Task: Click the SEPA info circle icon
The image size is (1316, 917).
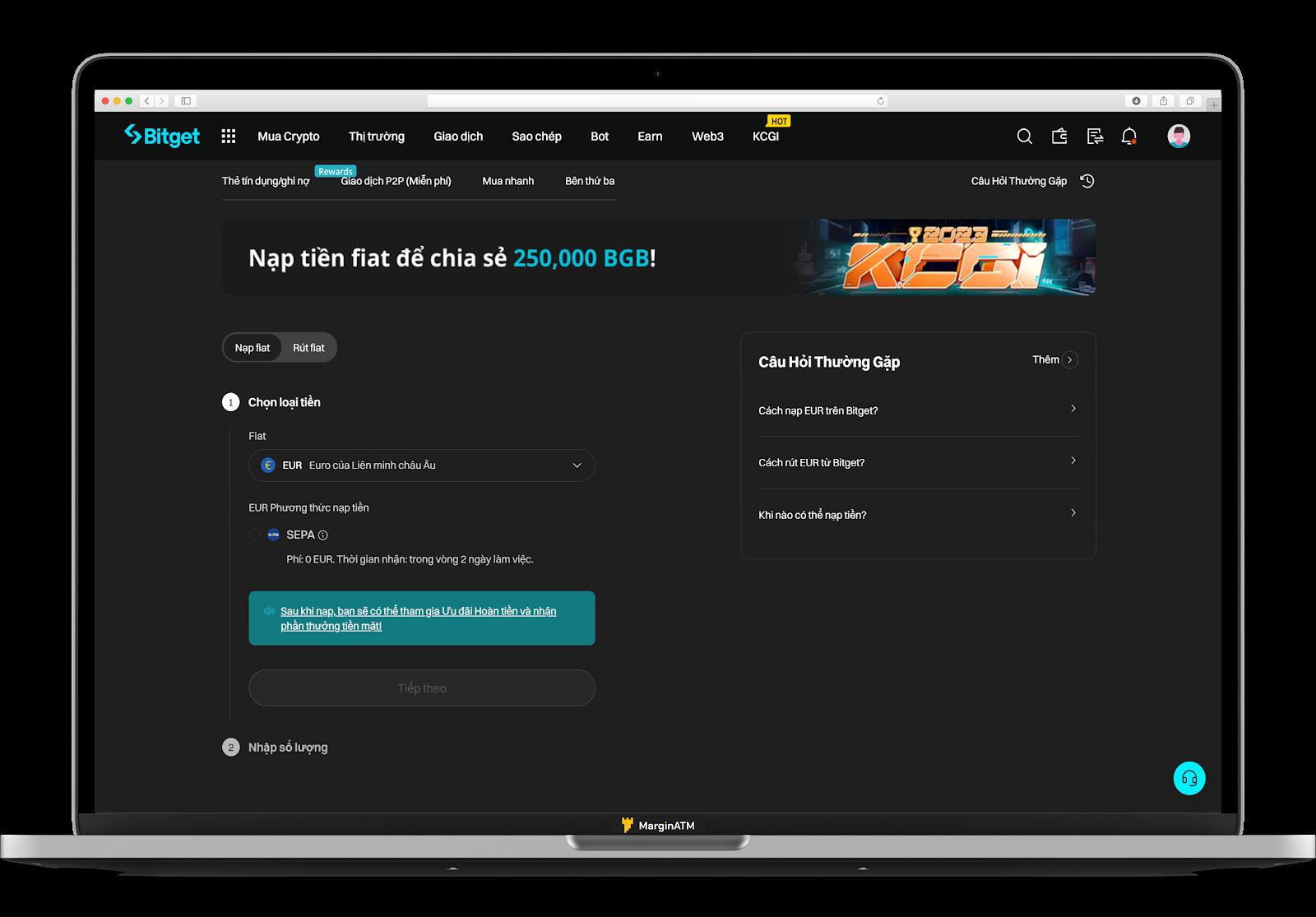Action: pyautogui.click(x=323, y=535)
